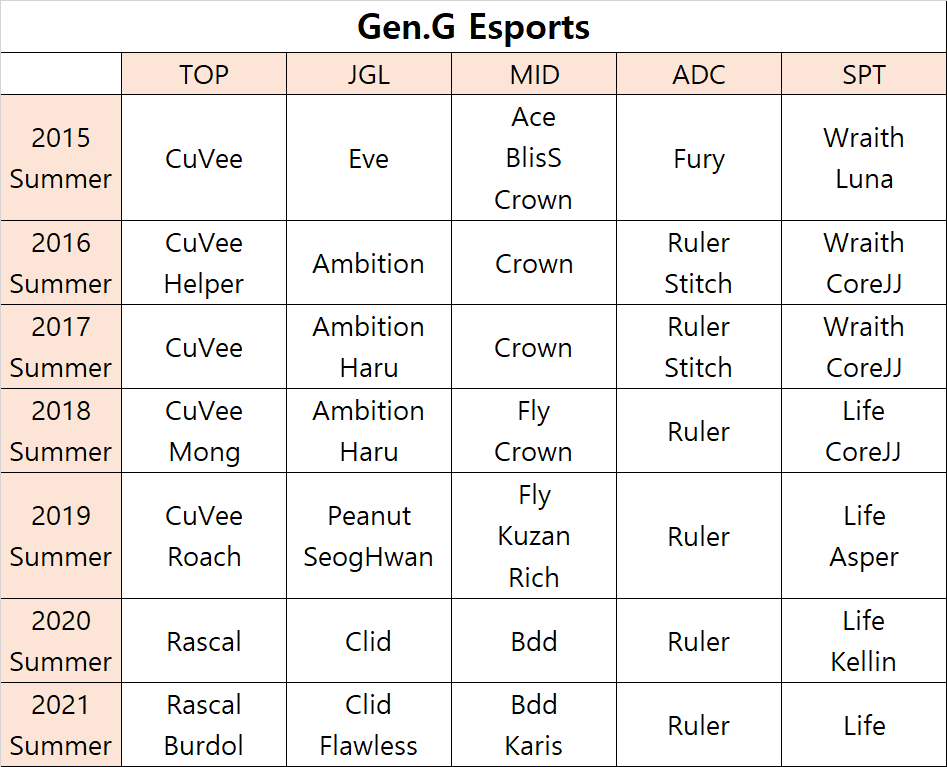The width and height of the screenshot is (947, 767).
Task: Click the 2021 Summer row header
Action: click(61, 725)
